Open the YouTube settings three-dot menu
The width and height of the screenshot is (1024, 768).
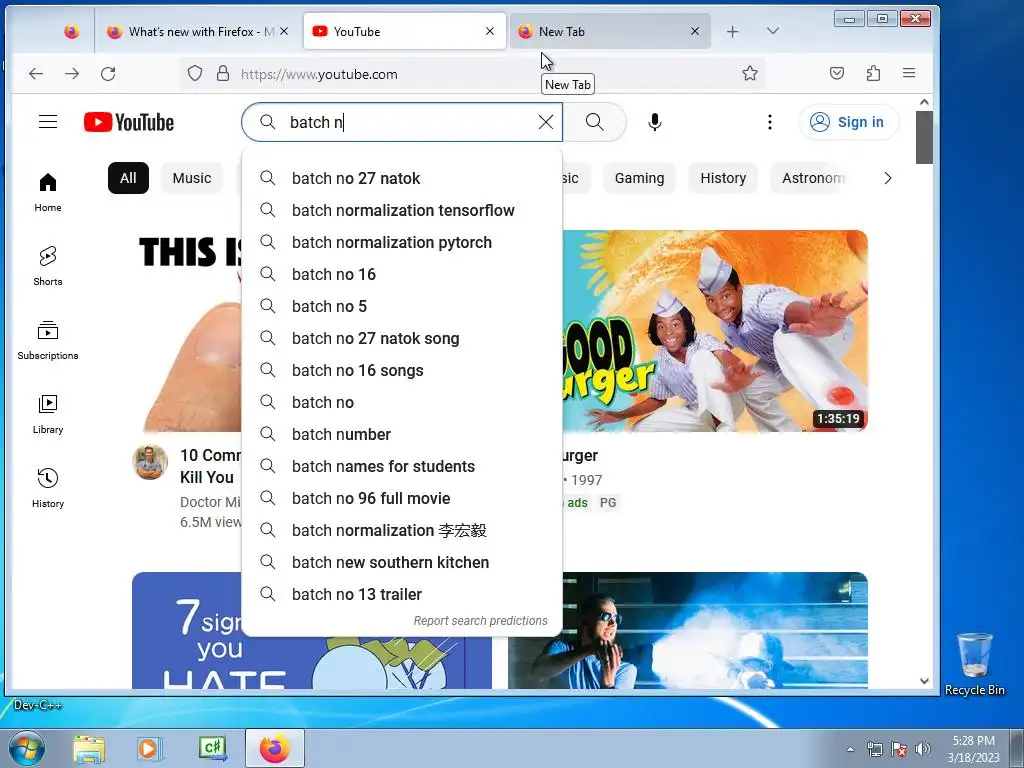point(770,122)
